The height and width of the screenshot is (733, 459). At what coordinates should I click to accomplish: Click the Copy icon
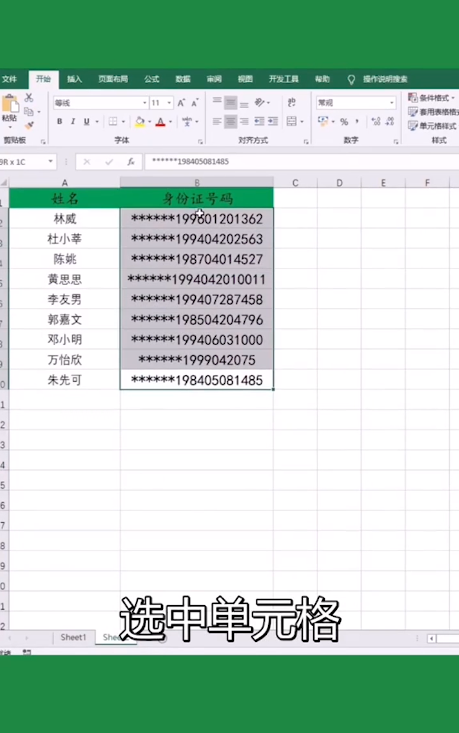point(29,111)
